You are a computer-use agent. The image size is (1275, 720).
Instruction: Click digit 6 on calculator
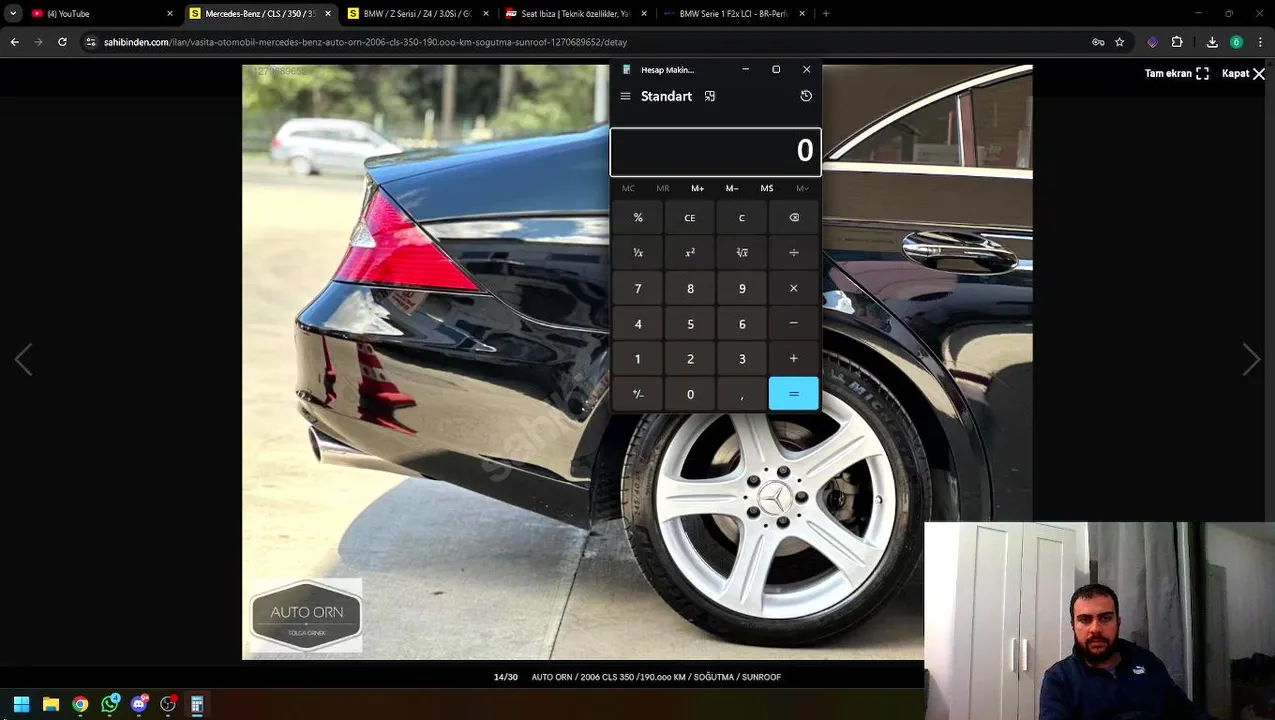[742, 324]
